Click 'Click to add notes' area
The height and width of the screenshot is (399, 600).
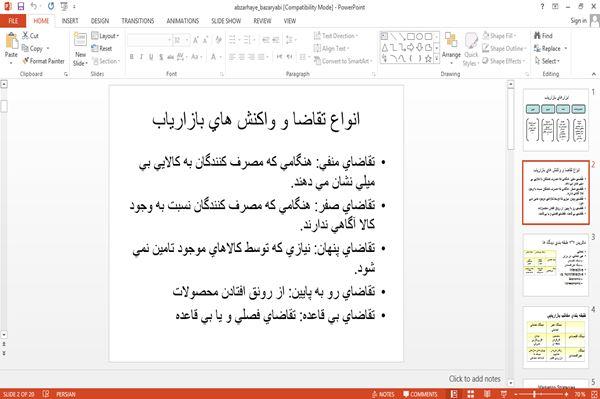pyautogui.click(x=474, y=379)
